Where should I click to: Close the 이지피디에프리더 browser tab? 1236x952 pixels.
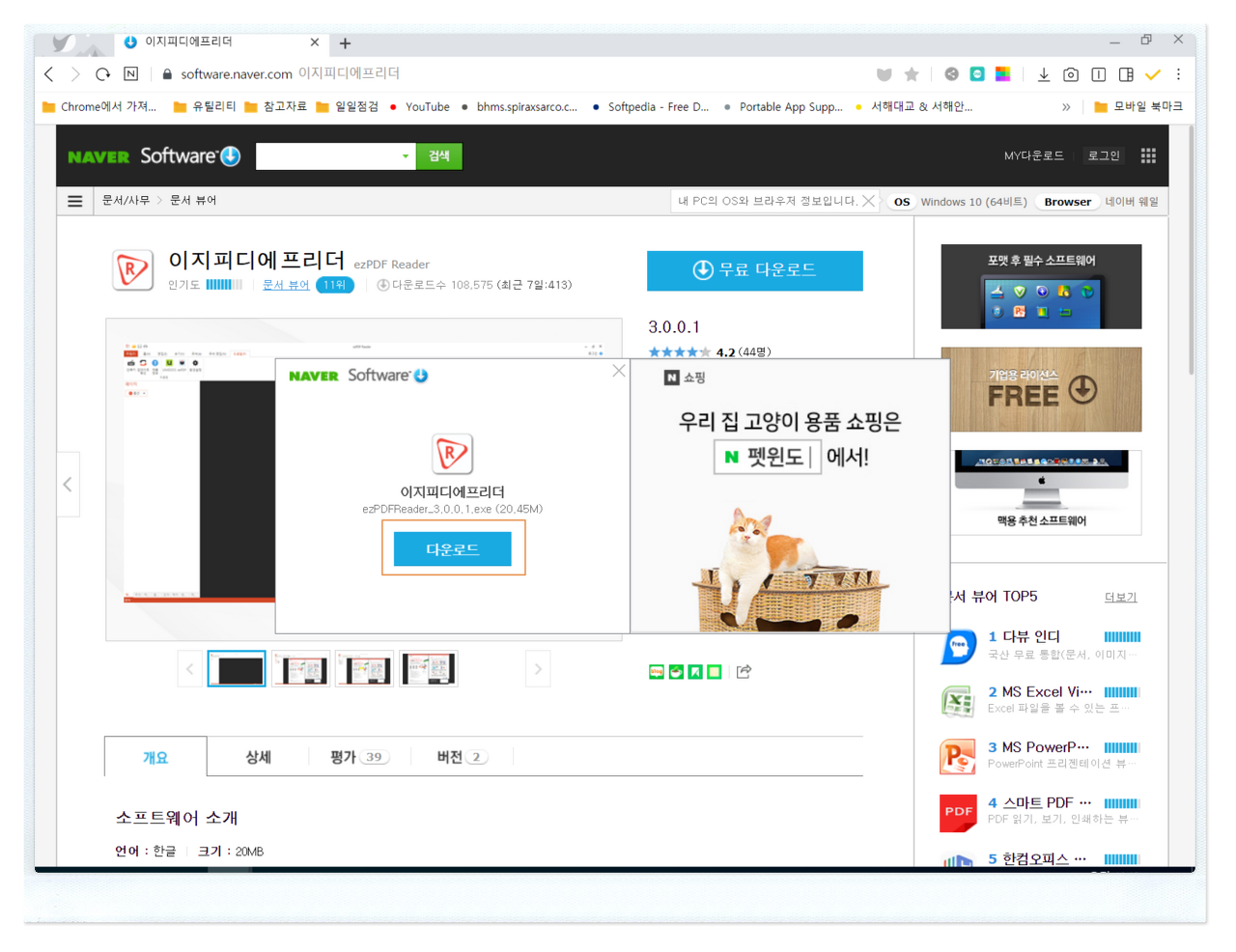(315, 42)
